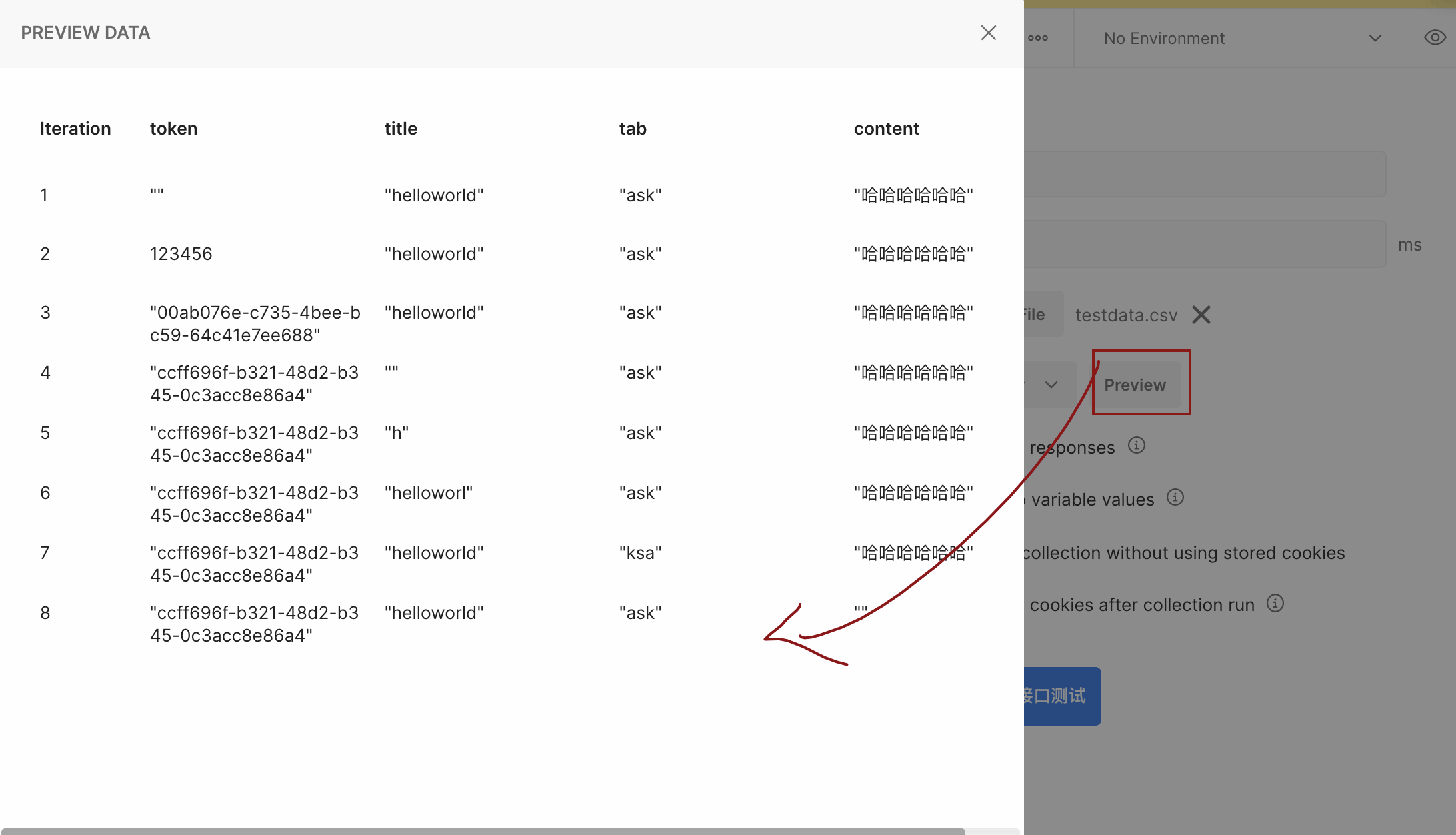Remove the testdata.csv file
1456x835 pixels.
[x=1201, y=315]
